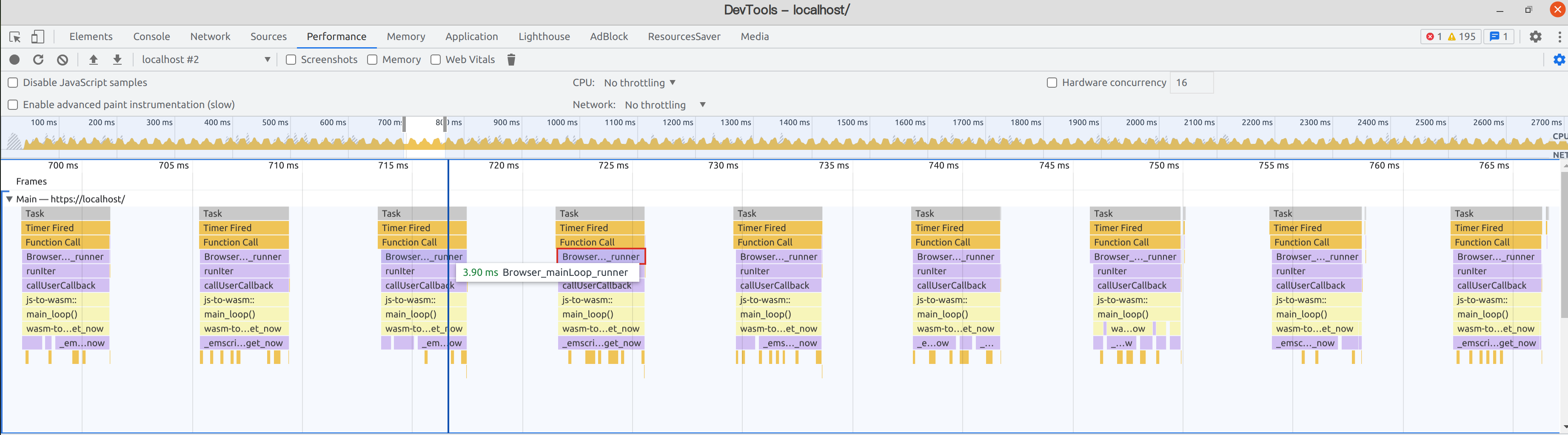Open the Network throttling dropdown
Viewport: 1568px width, 435px height.
pos(665,104)
